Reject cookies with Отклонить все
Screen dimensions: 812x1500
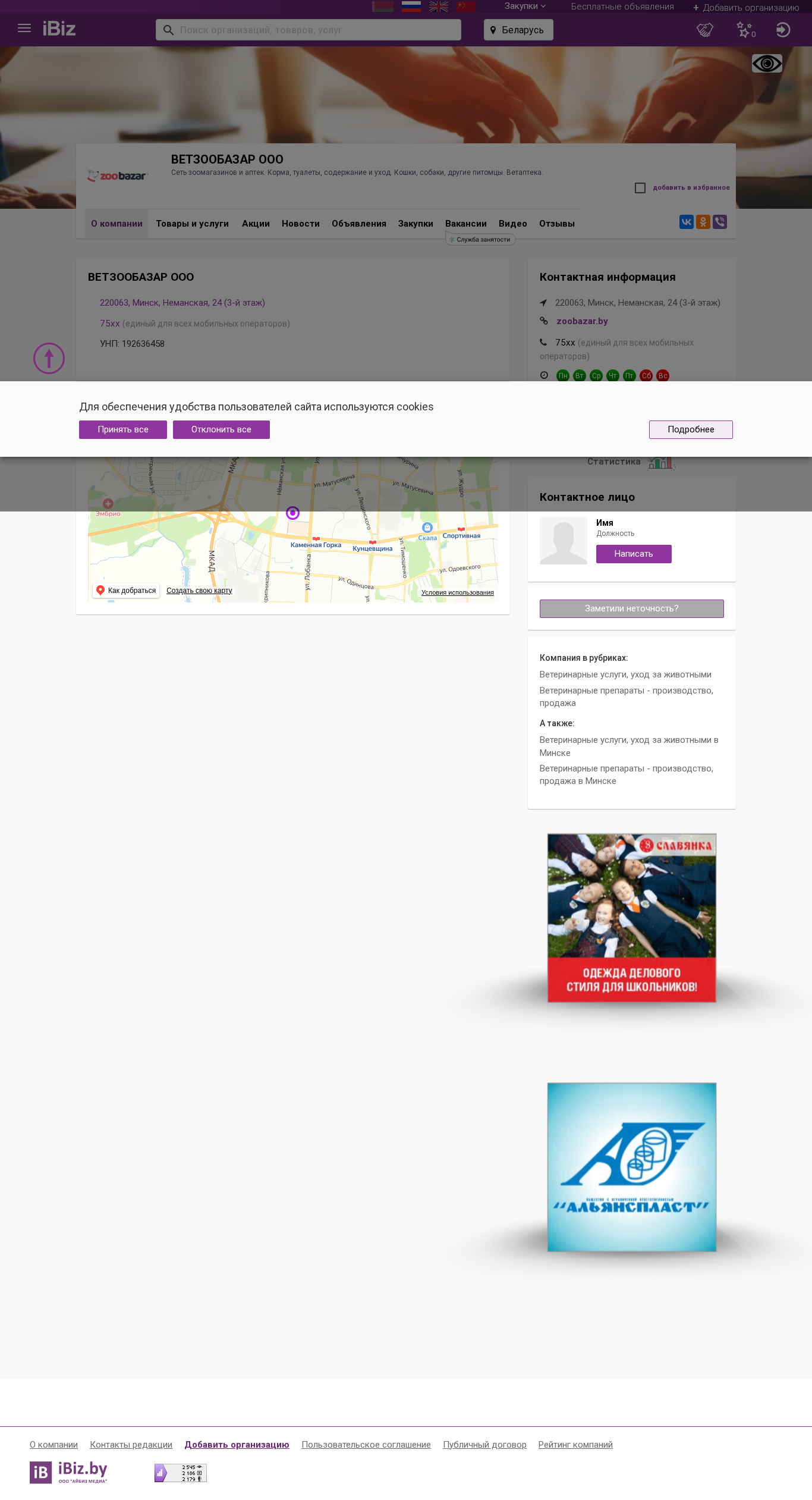coord(221,429)
